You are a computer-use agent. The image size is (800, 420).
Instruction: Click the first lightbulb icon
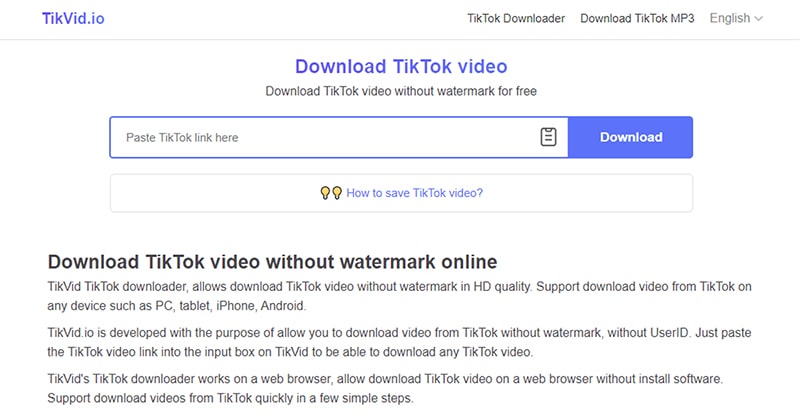tap(324, 193)
